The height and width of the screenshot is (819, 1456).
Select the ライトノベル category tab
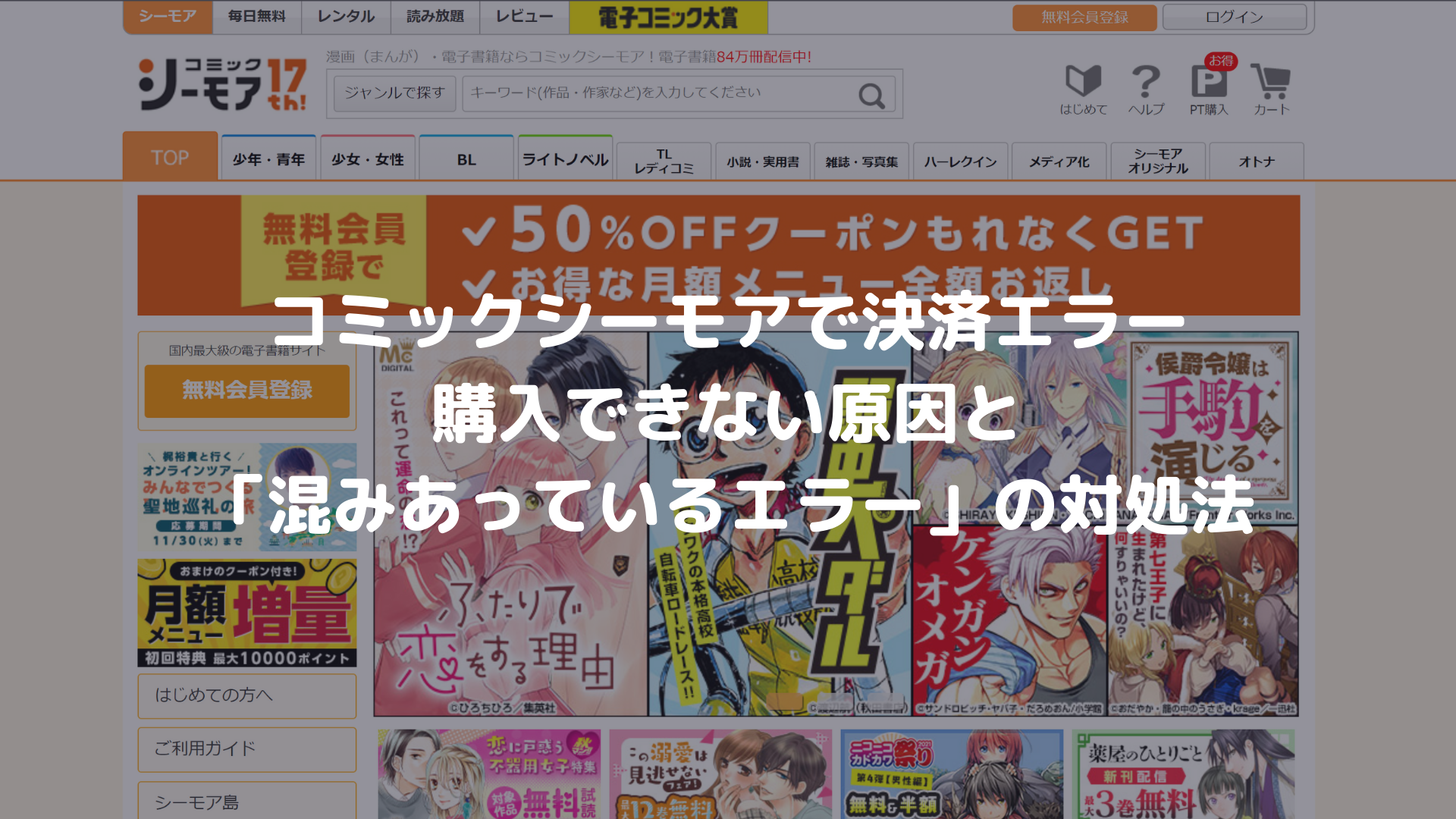(565, 158)
